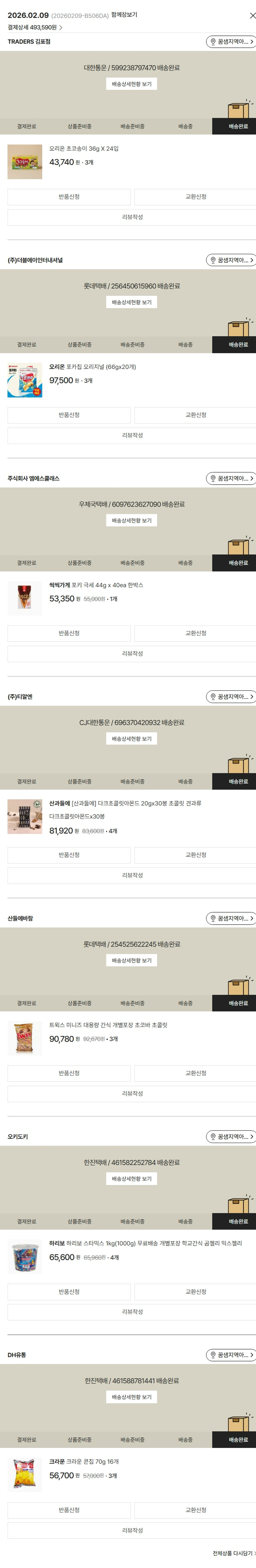Close the order detail page with the X icon

pyautogui.click(x=252, y=15)
